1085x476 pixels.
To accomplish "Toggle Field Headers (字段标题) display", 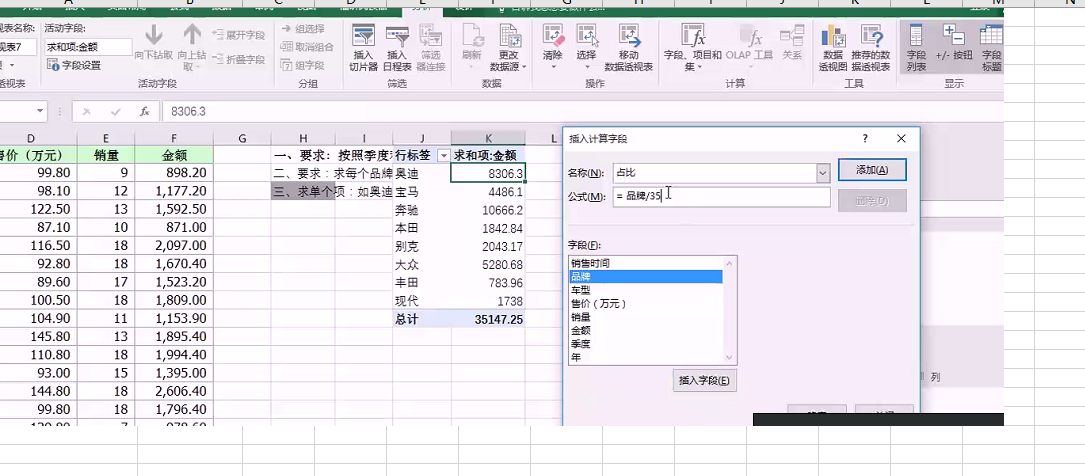I will pos(991,47).
